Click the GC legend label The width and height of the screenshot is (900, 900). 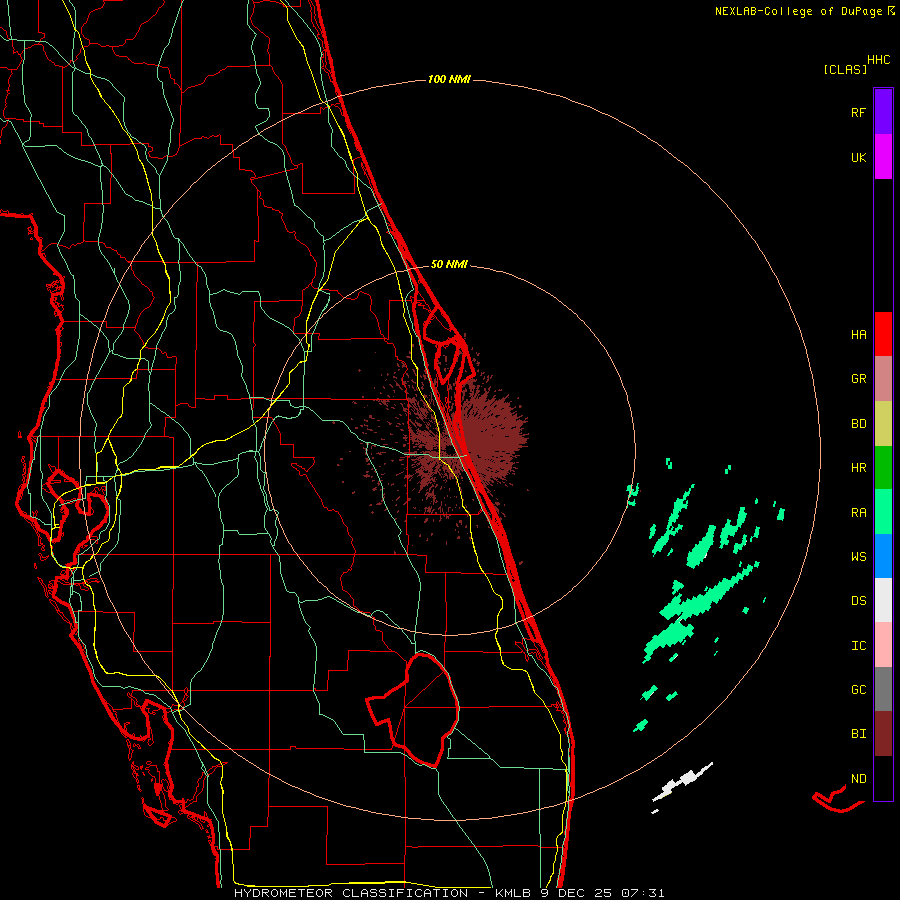(858, 690)
